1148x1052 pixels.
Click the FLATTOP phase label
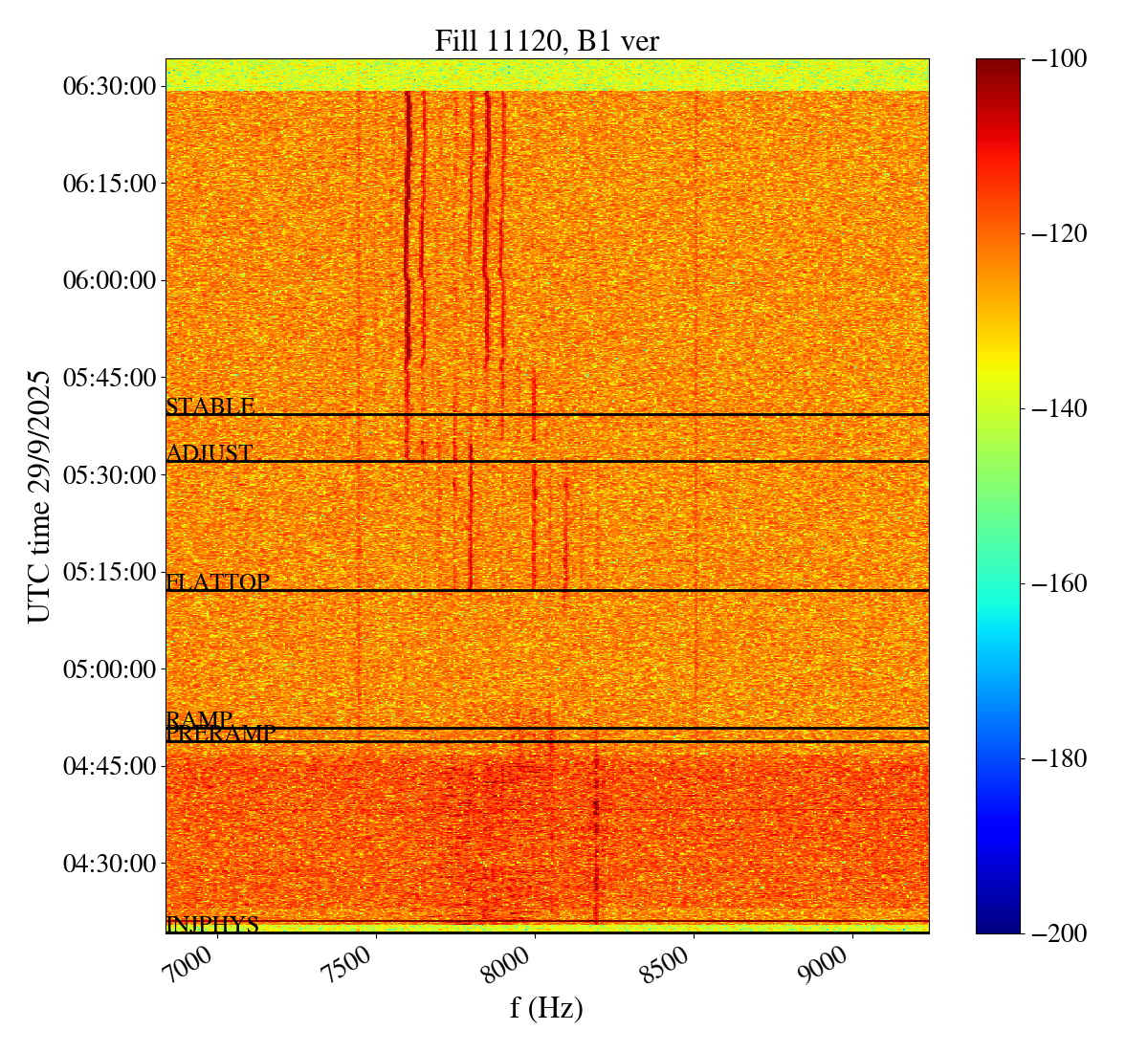[217, 581]
